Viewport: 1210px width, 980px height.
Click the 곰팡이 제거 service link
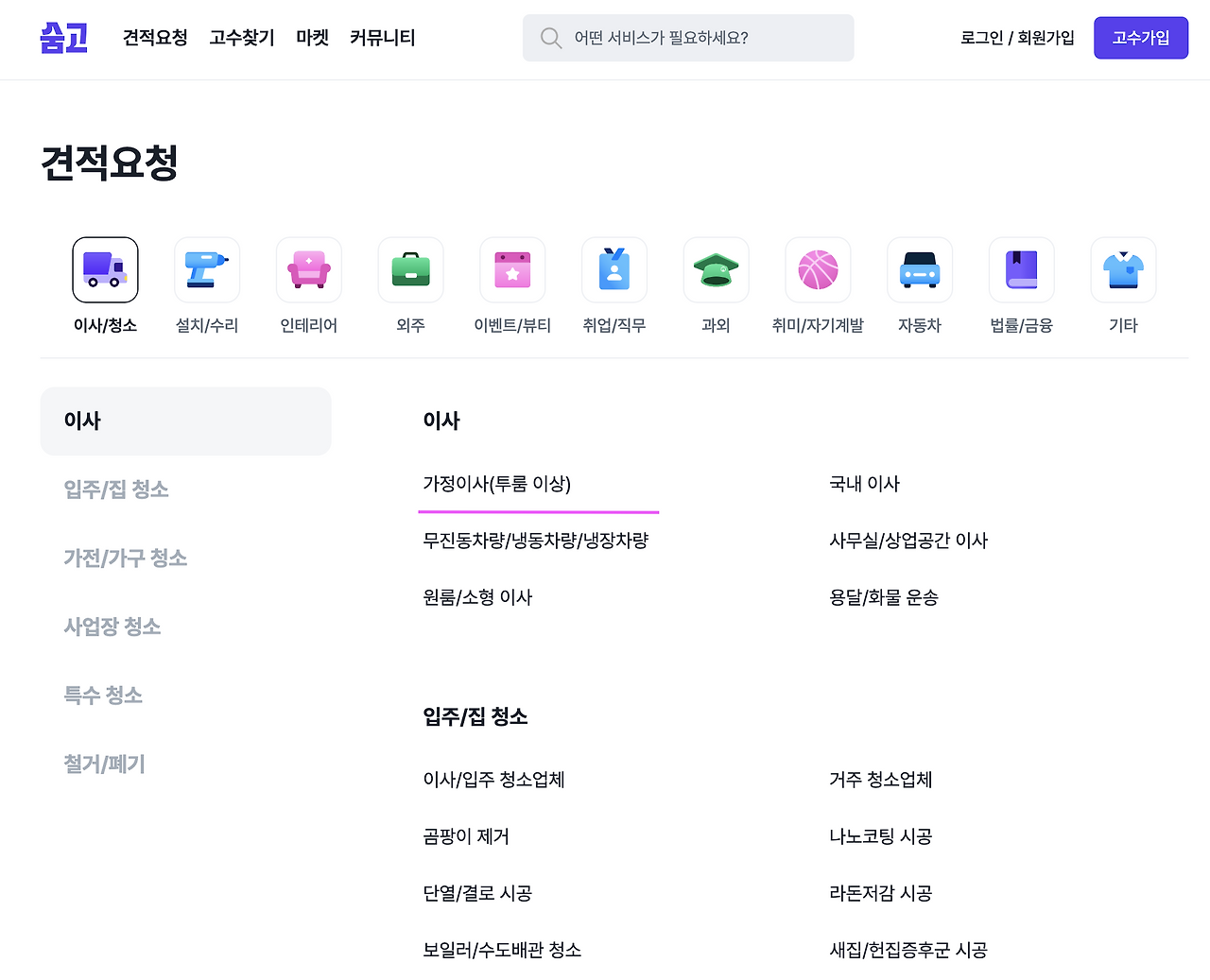click(x=465, y=836)
